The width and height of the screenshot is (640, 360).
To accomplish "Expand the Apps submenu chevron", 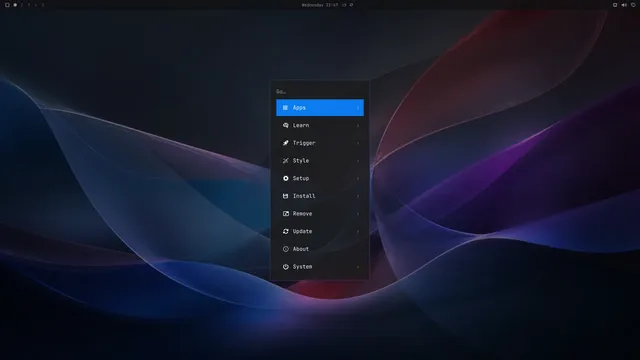I will click(358, 108).
